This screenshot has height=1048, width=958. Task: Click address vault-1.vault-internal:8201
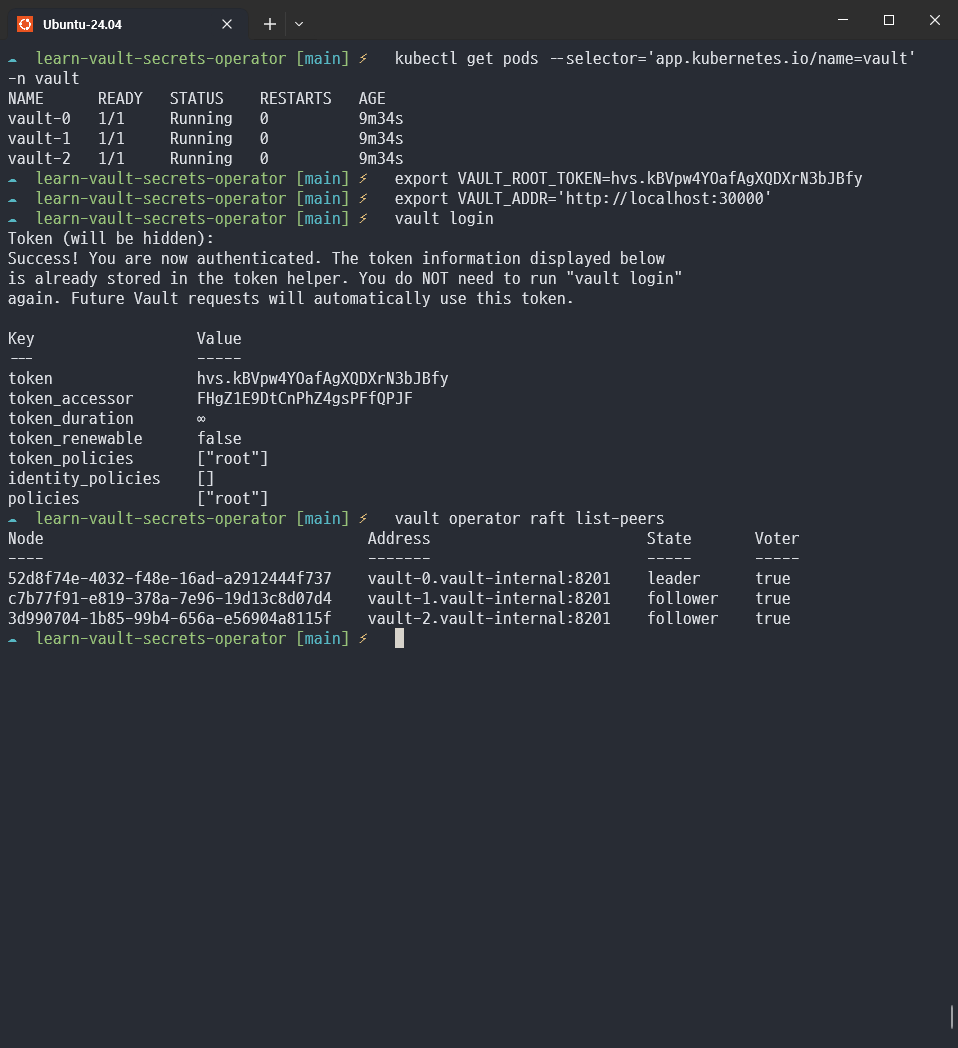click(489, 599)
